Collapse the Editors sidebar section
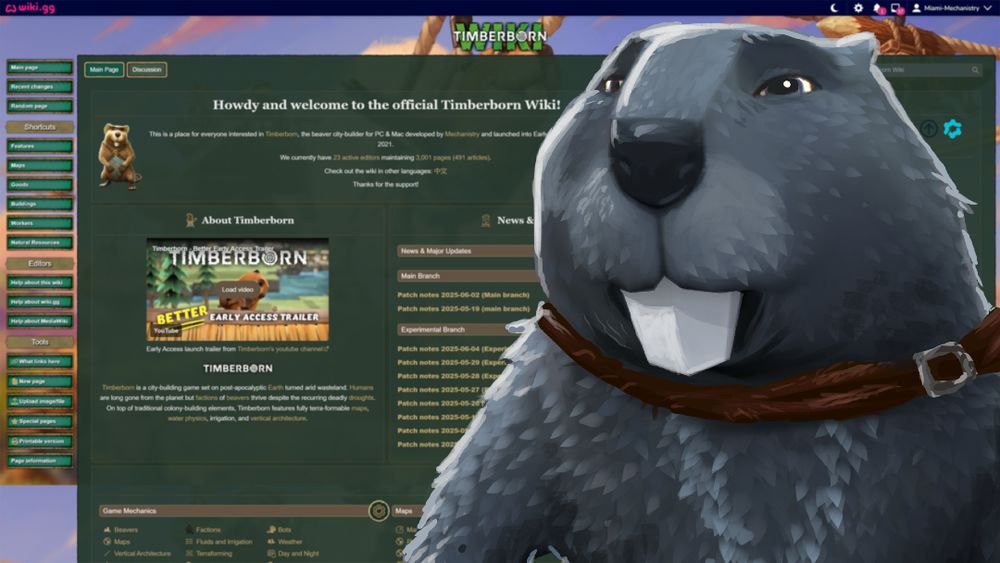 (40, 263)
